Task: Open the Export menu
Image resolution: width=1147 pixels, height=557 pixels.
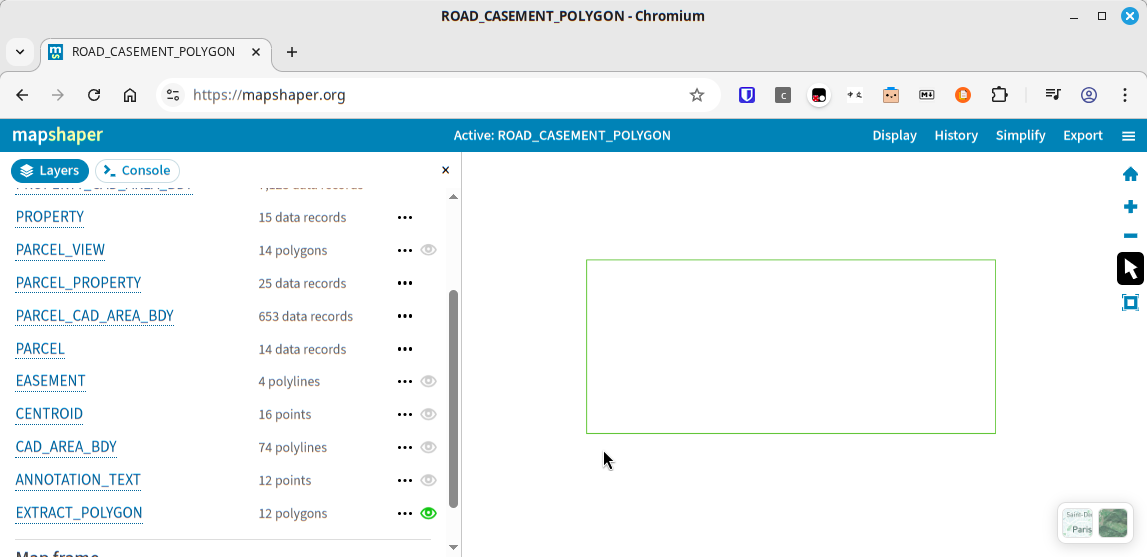Action: point(1083,135)
